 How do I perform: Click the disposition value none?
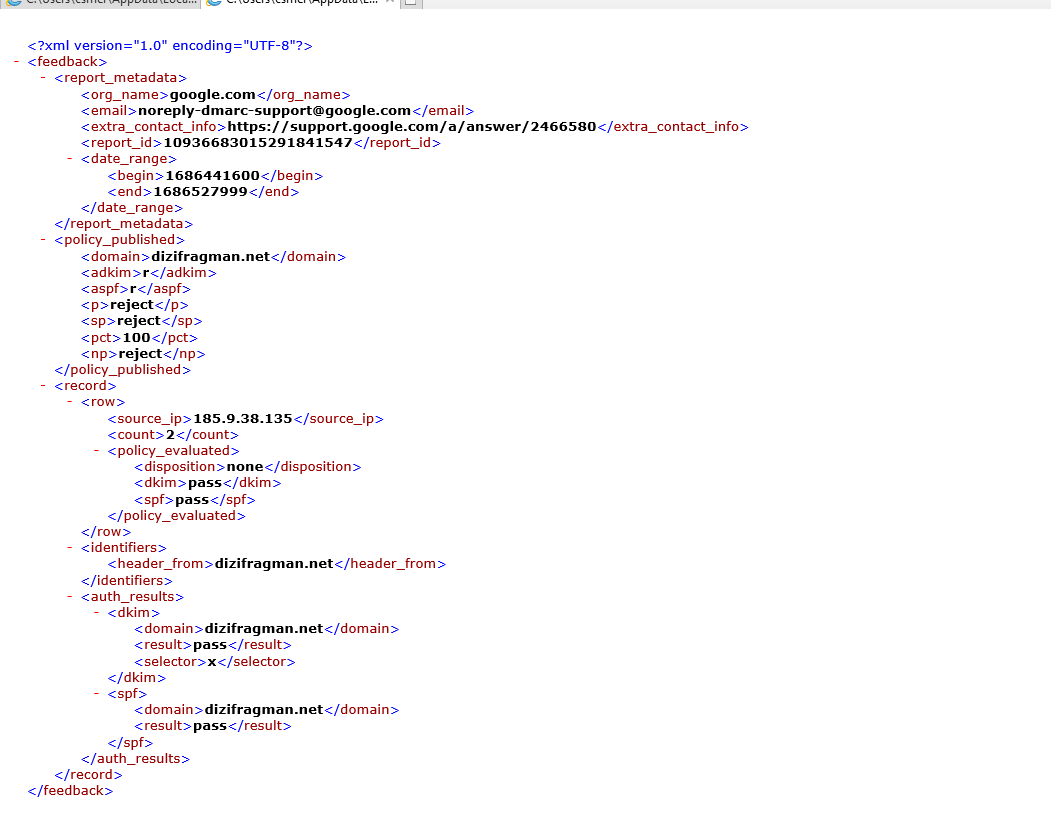[x=245, y=467]
